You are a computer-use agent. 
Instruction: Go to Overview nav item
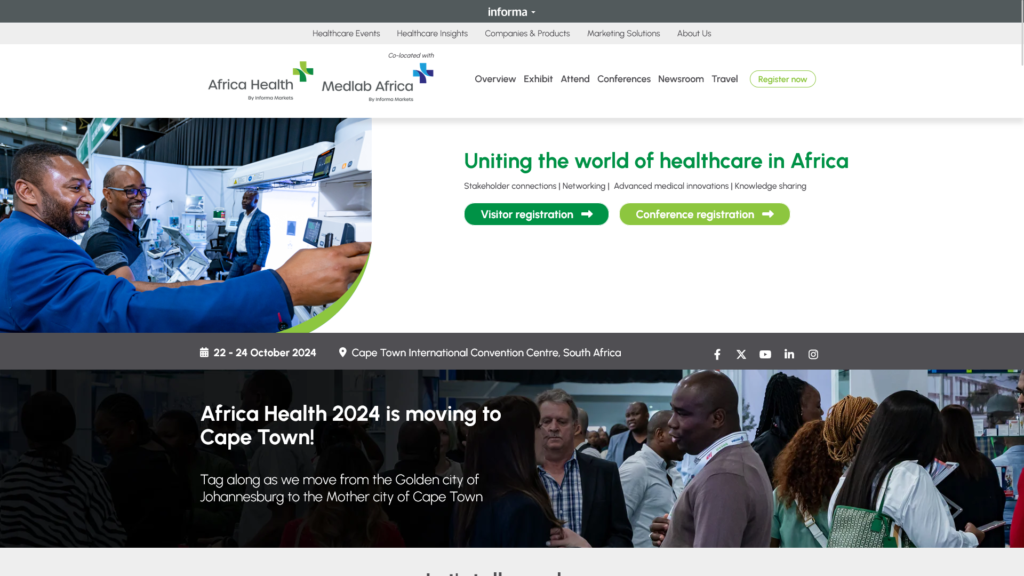495,79
